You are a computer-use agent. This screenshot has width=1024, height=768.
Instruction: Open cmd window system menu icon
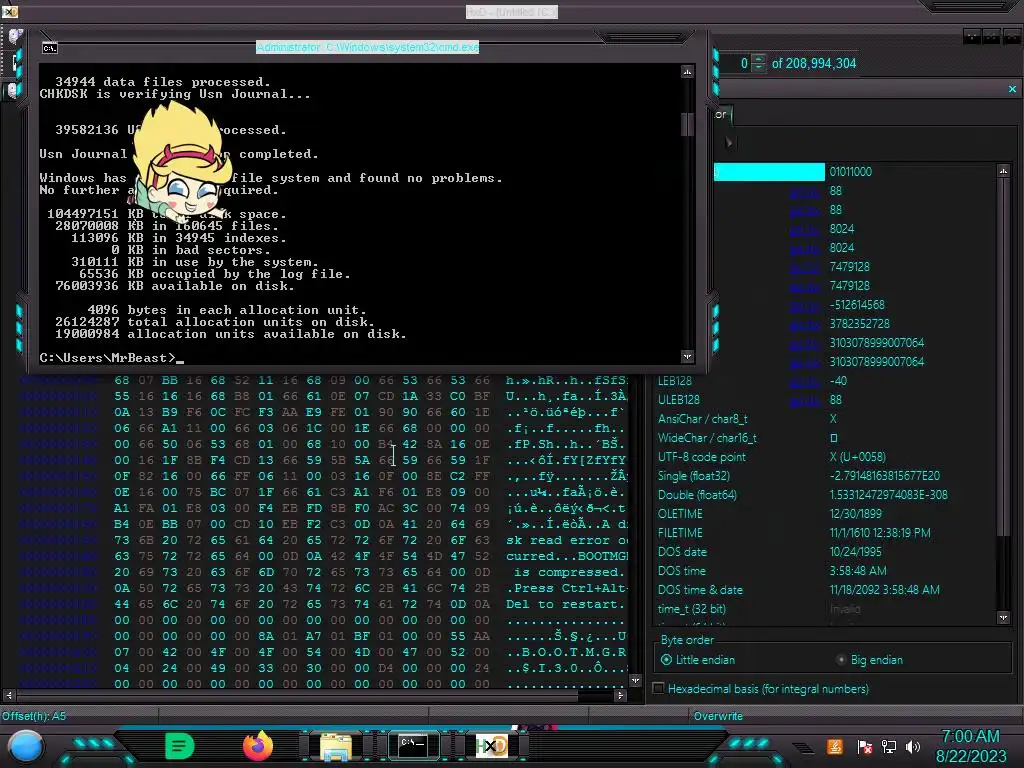[50, 48]
